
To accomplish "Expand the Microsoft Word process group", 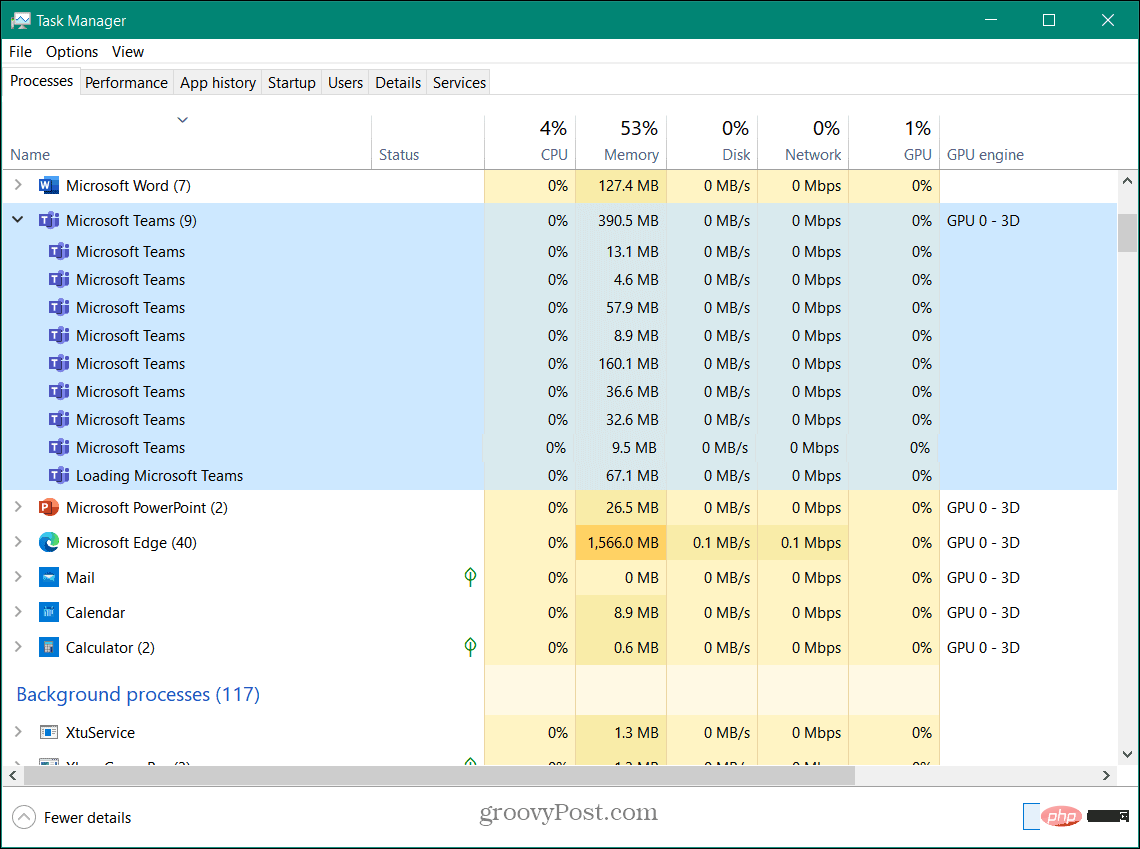I will (x=18, y=185).
